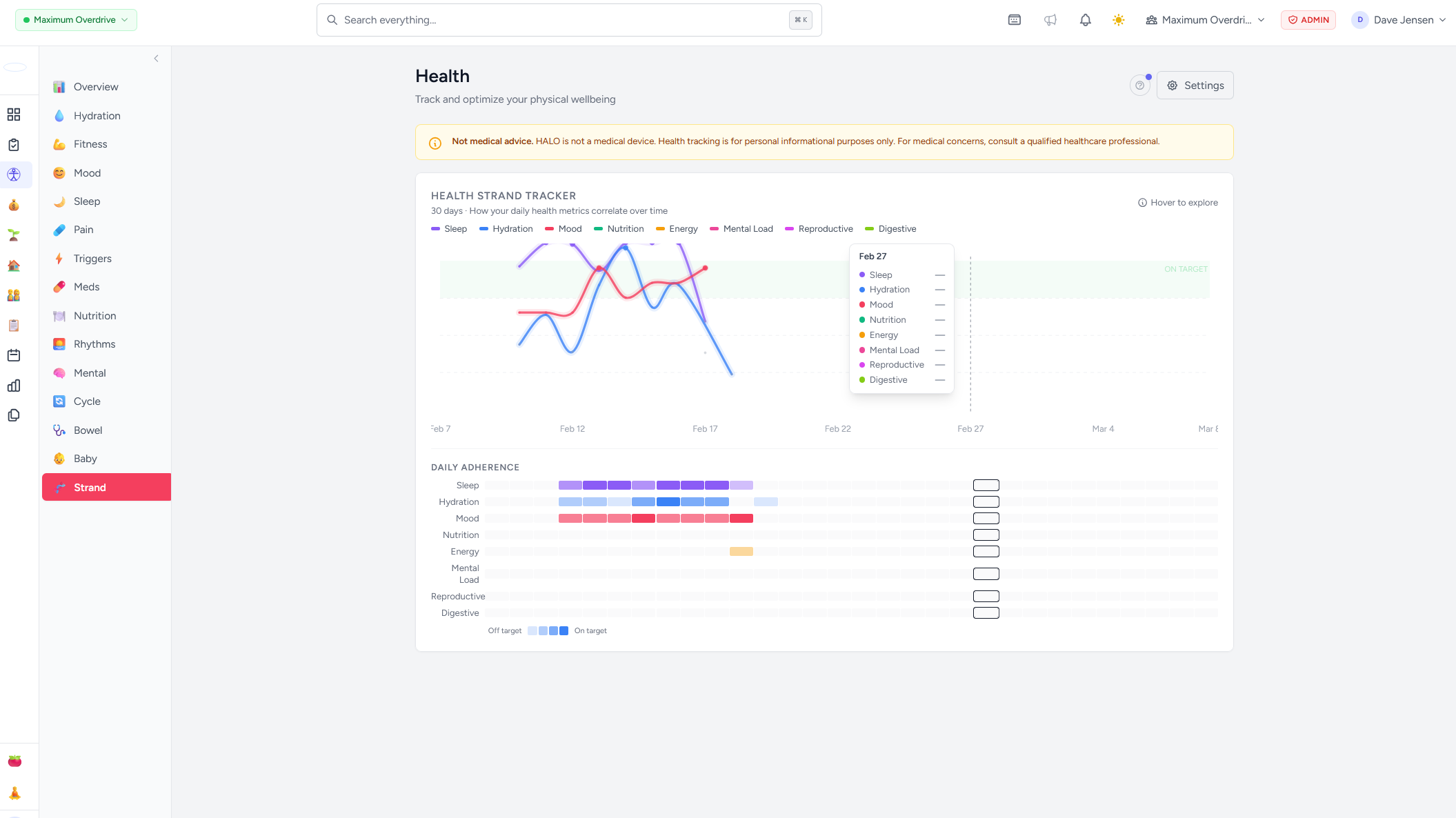Screen dimensions: 1456x818
Task: Open the dashboard grid icon in rail
Action: [x=14, y=114]
